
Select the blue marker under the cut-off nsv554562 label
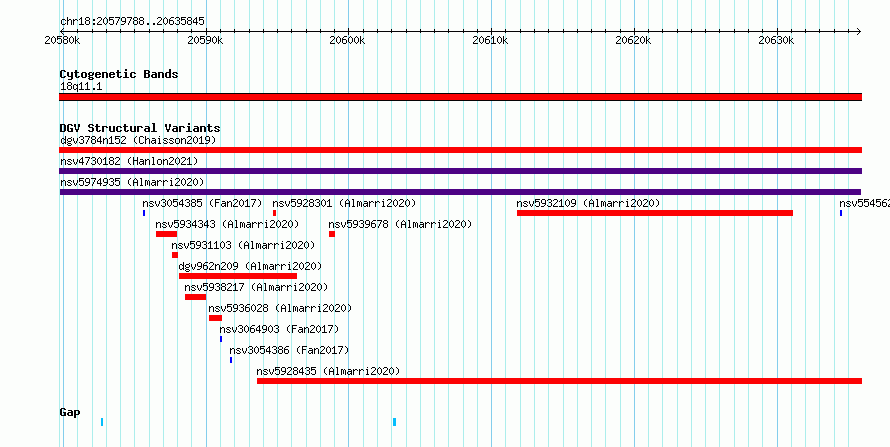point(841,213)
